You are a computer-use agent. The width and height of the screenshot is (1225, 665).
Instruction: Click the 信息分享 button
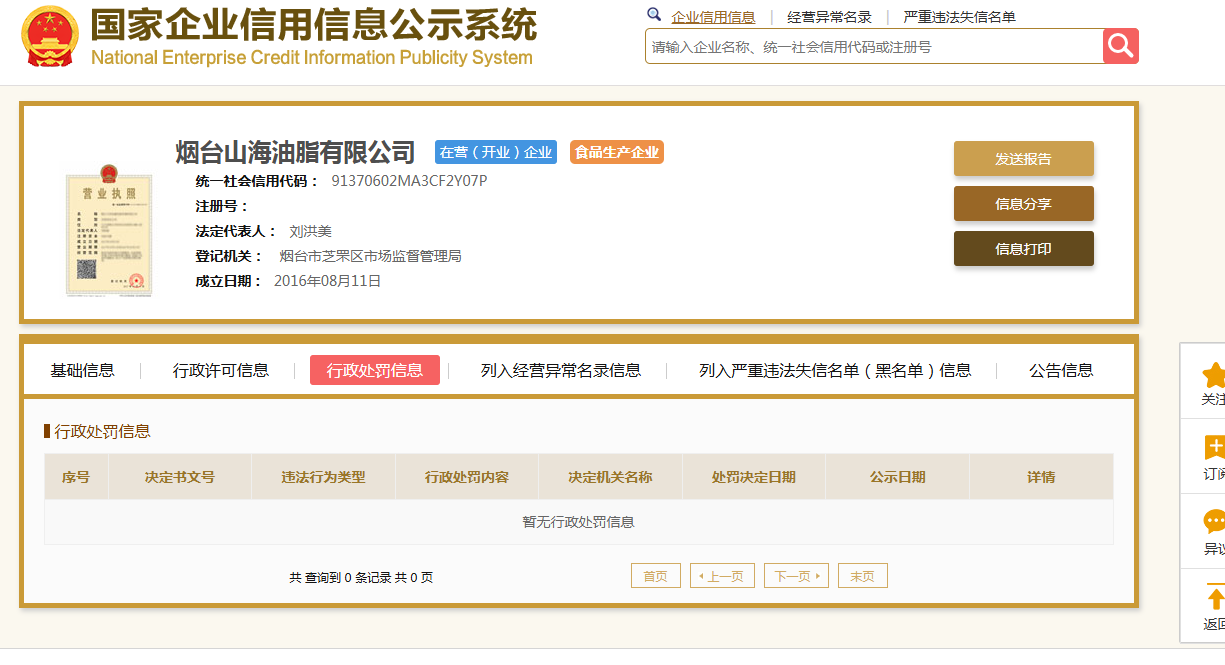1023,203
